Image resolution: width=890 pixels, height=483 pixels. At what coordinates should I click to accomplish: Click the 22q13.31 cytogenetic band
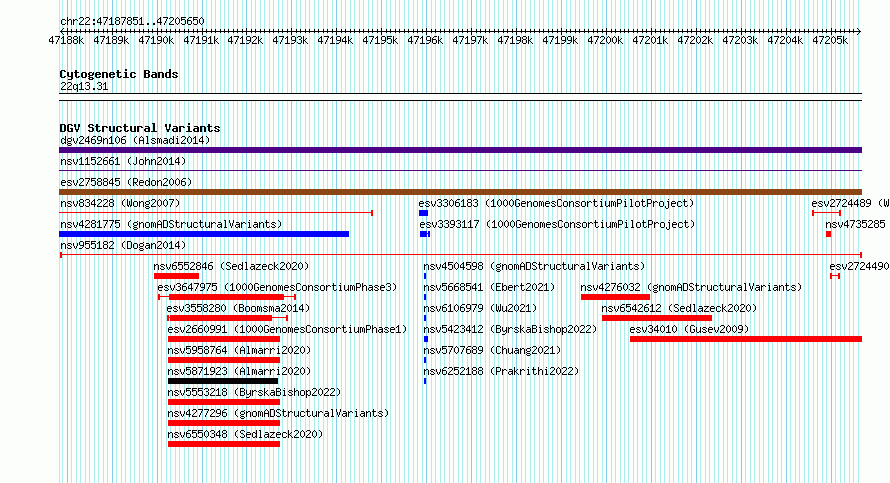84,86
